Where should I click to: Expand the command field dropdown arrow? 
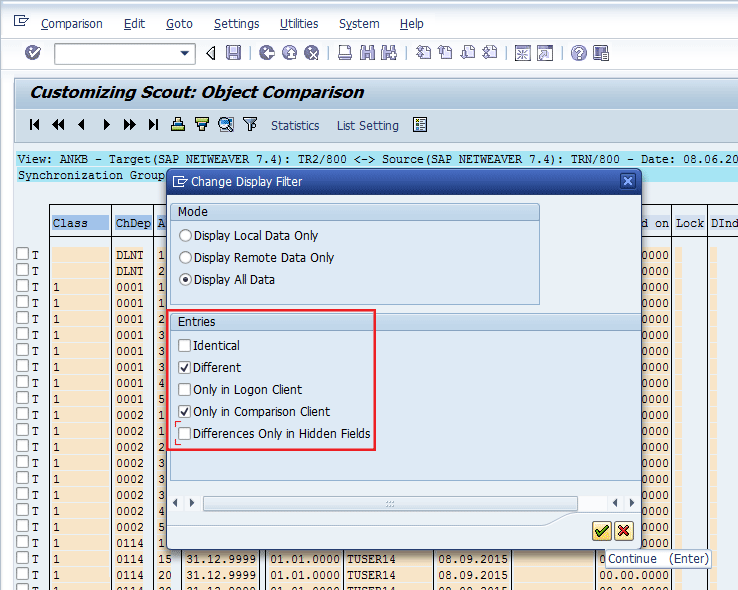tap(185, 53)
